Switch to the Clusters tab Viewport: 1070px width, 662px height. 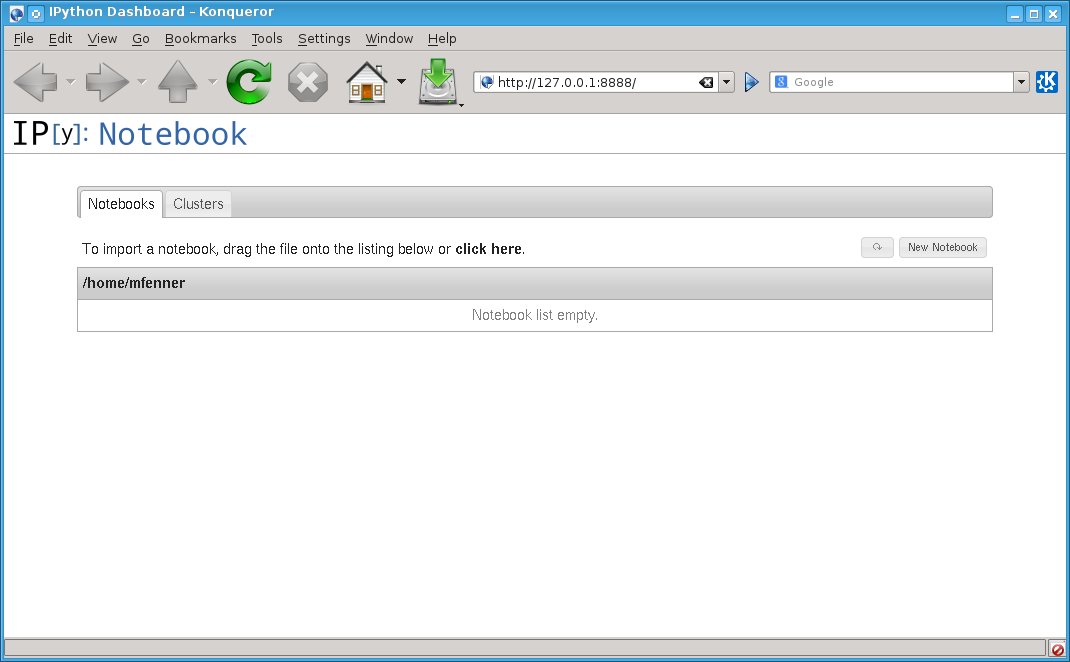(198, 204)
